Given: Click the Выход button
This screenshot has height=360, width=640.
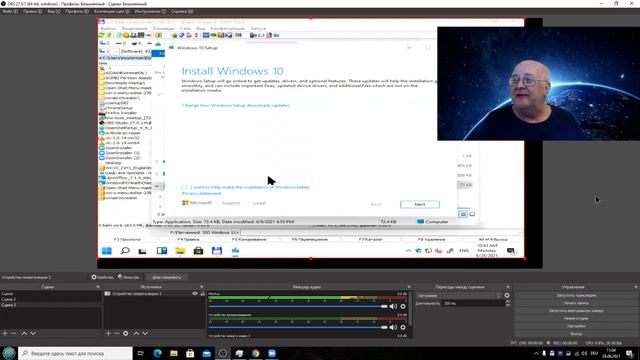Looking at the screenshot, I should 576,334.
